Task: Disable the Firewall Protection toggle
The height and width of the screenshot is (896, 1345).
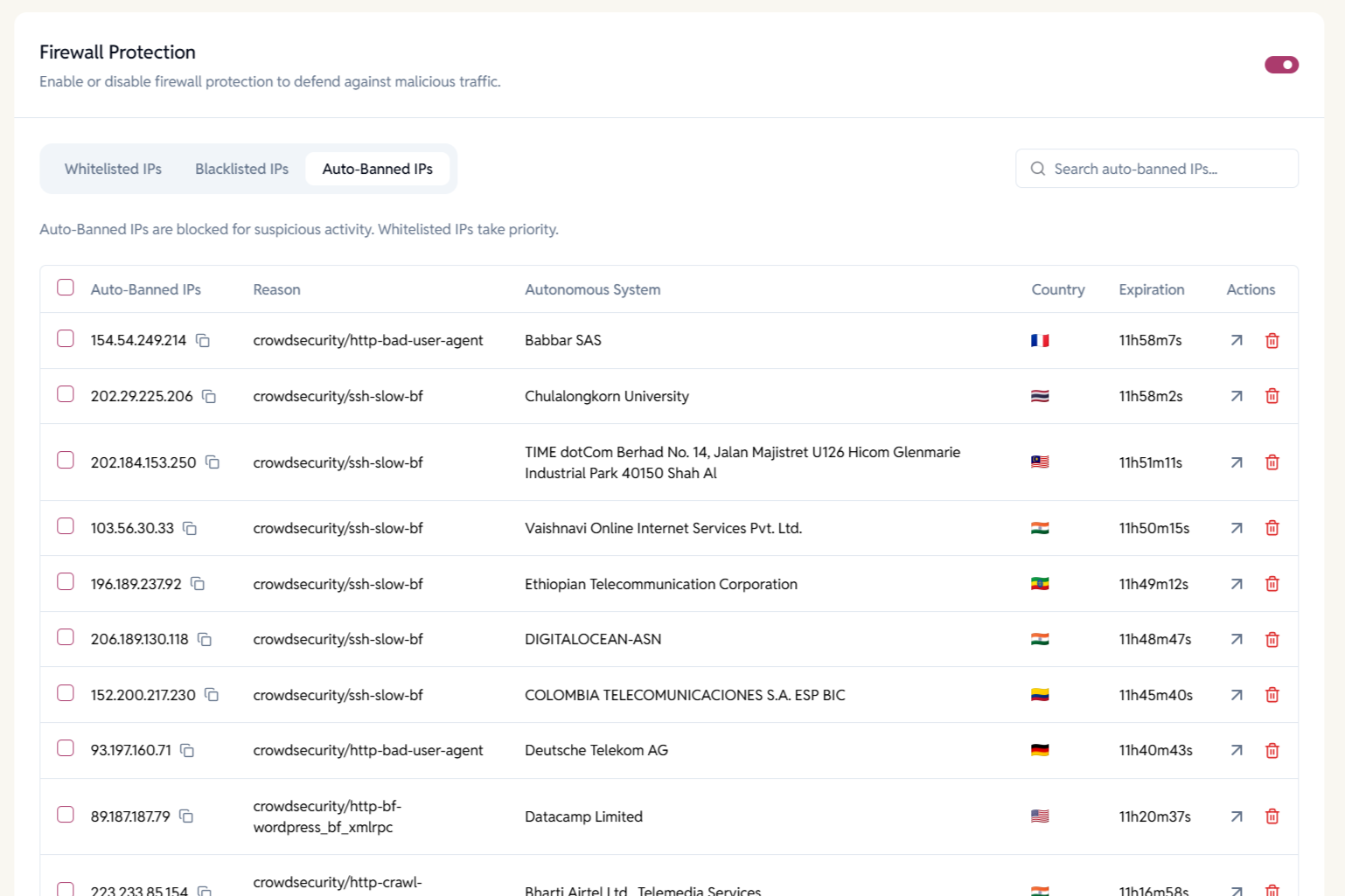Action: pos(1281,65)
